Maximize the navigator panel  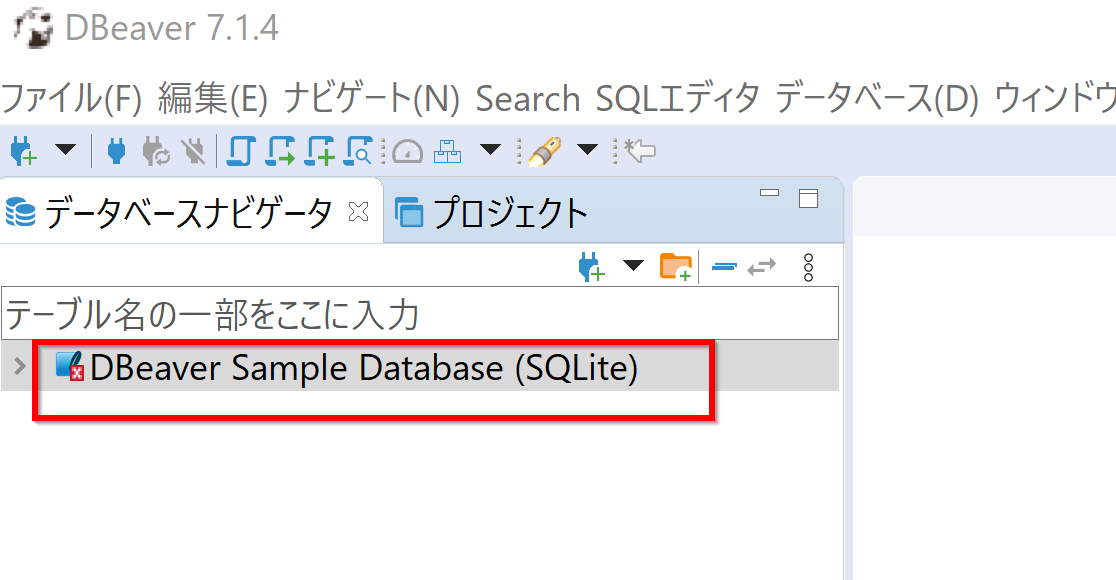point(809,199)
